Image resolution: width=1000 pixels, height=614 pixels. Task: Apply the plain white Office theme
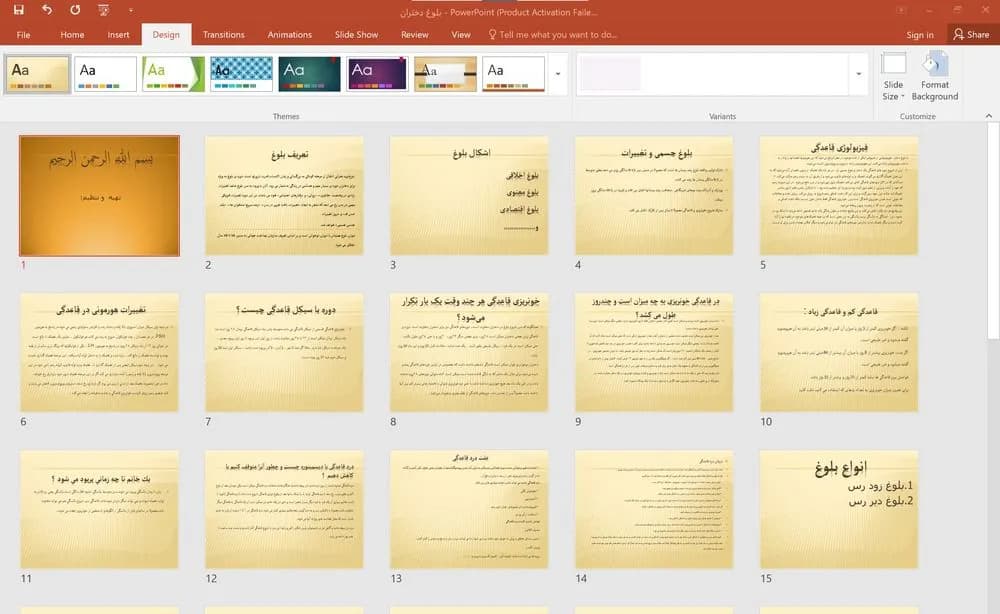[x=105, y=74]
